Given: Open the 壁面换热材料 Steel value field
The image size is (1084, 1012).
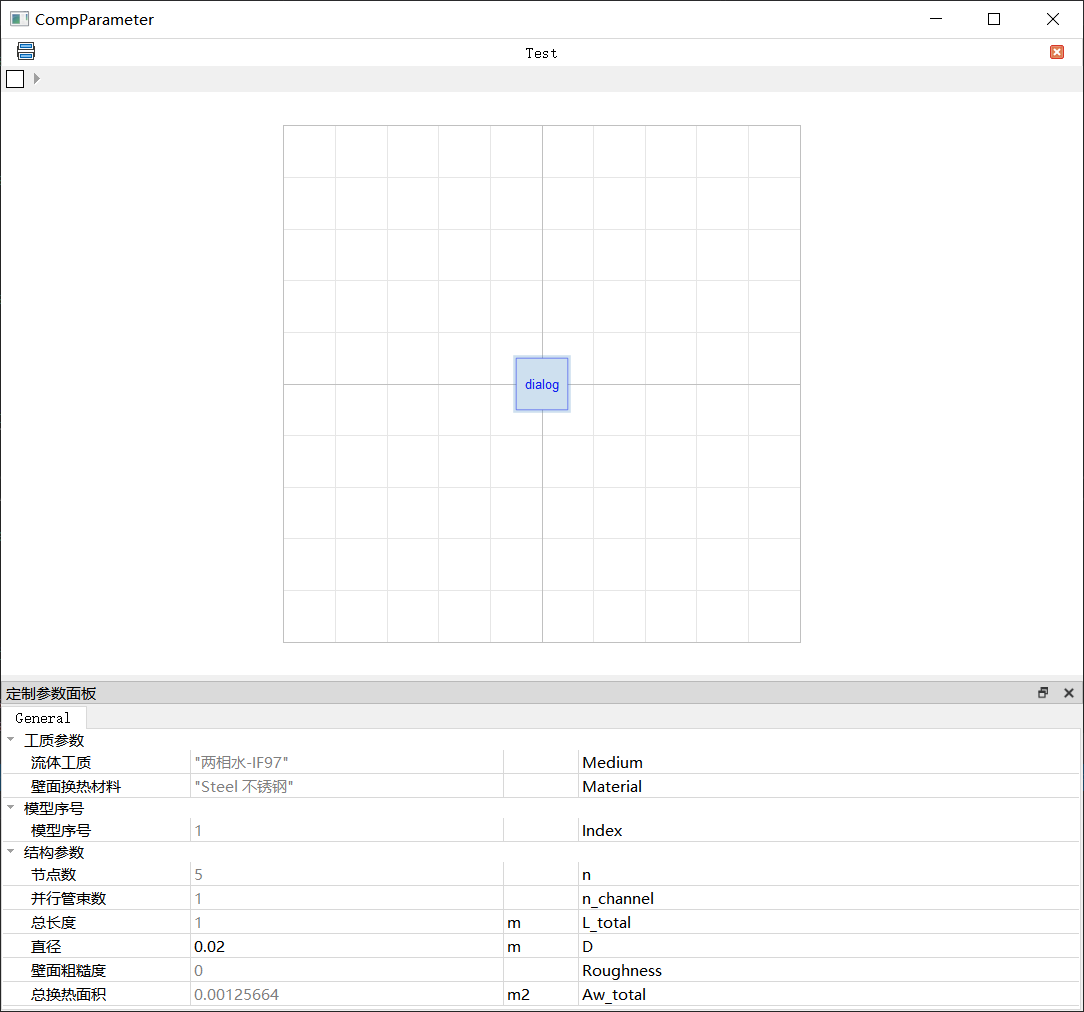Looking at the screenshot, I should (x=346, y=786).
